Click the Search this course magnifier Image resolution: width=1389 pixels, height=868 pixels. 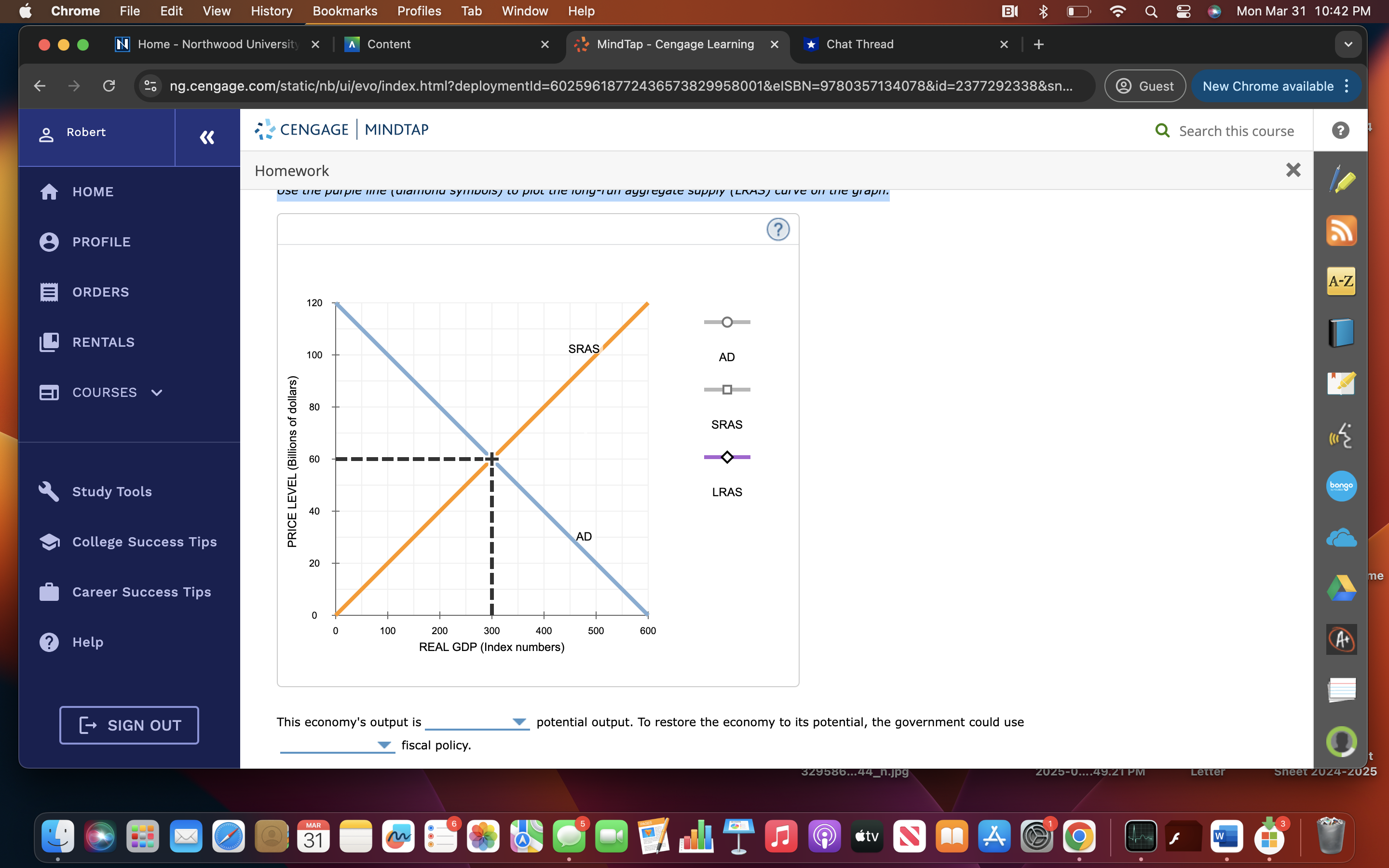coord(1163,130)
